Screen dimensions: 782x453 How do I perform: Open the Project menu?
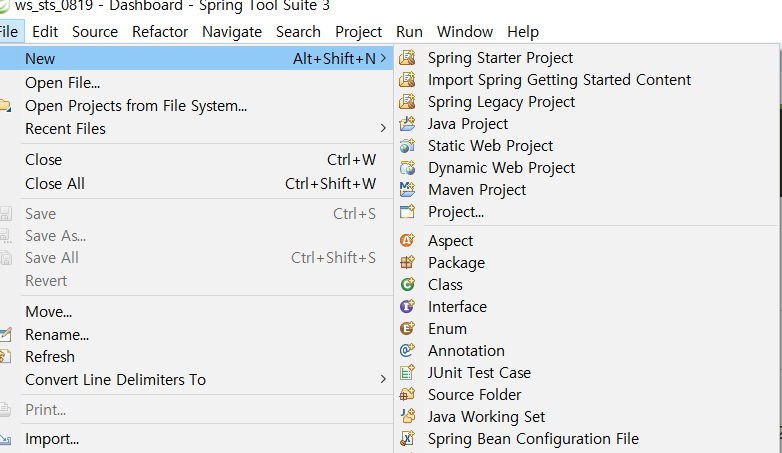(358, 32)
